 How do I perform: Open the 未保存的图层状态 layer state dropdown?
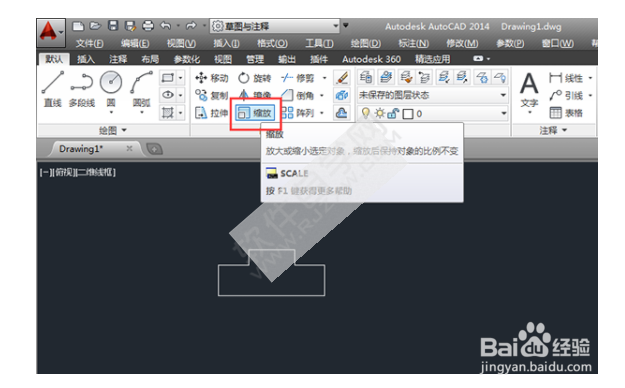pos(432,95)
